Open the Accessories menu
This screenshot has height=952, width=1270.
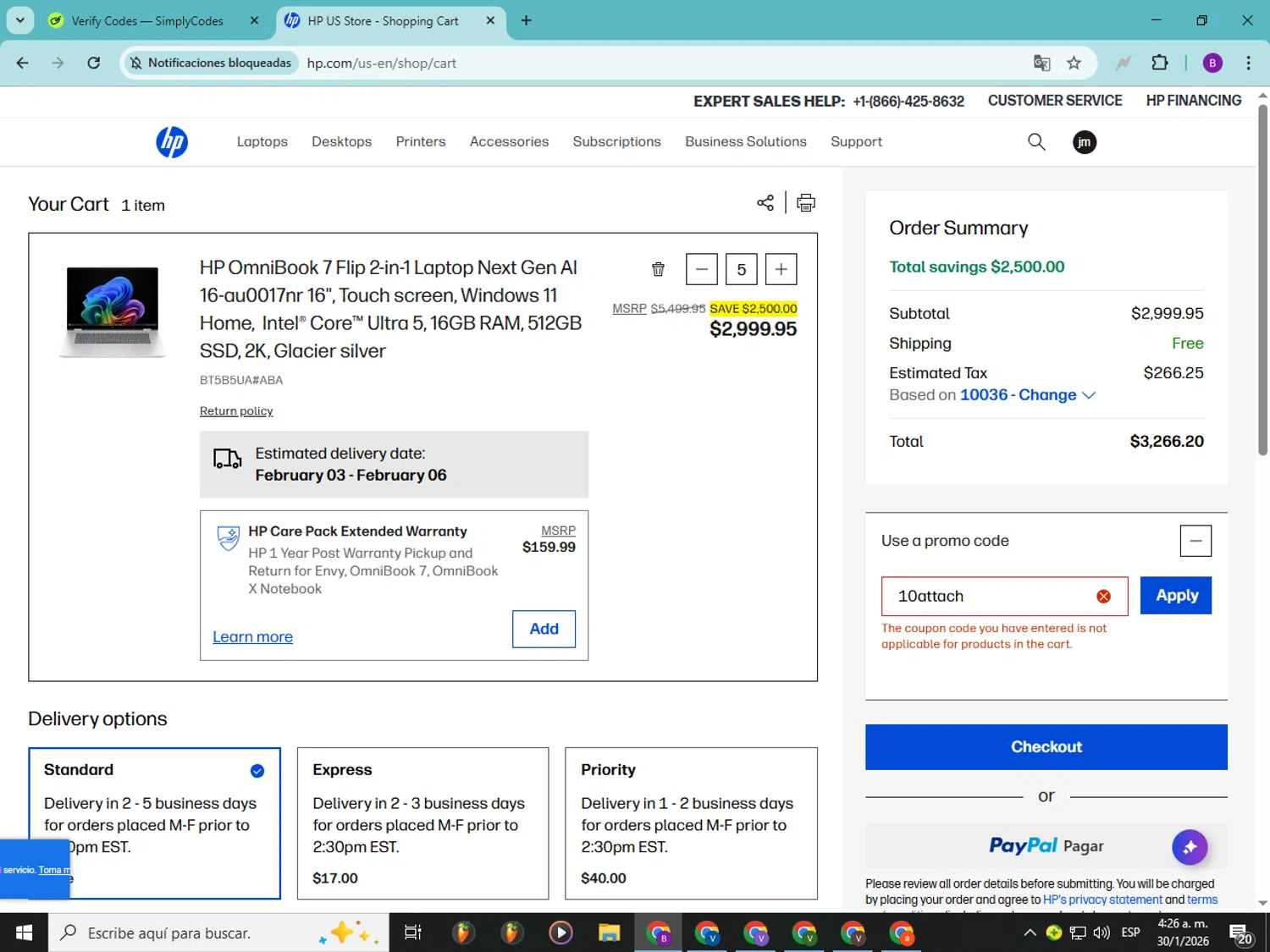[x=510, y=142]
